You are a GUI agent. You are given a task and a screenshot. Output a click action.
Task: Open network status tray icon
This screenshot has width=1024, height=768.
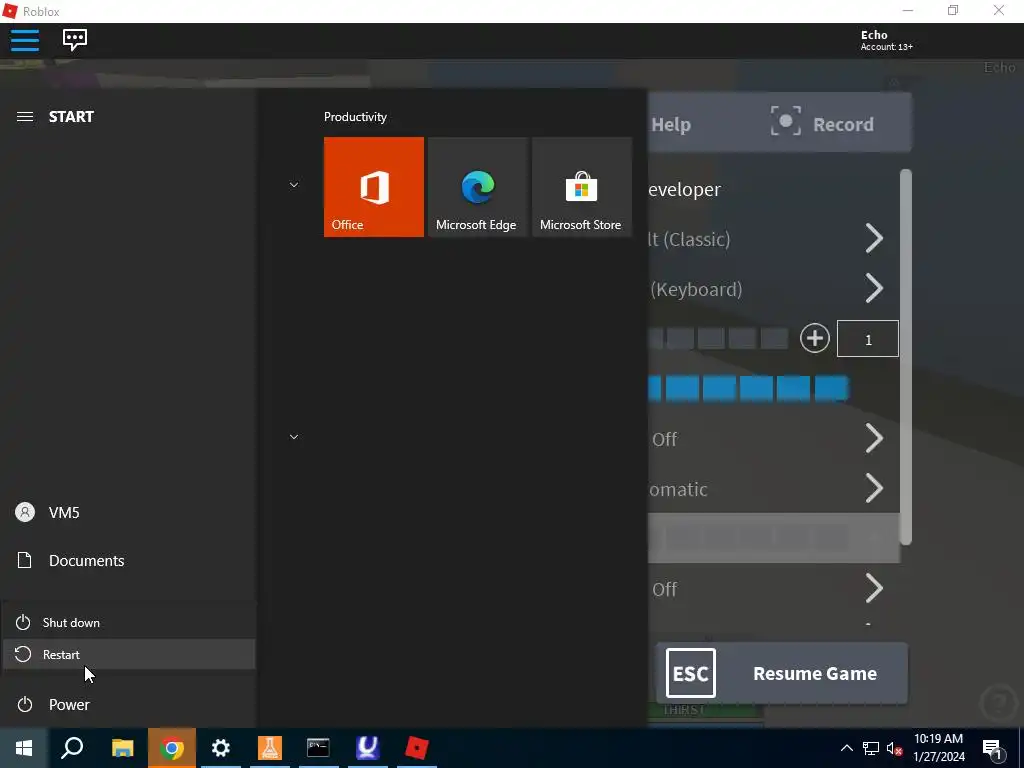[x=871, y=748]
